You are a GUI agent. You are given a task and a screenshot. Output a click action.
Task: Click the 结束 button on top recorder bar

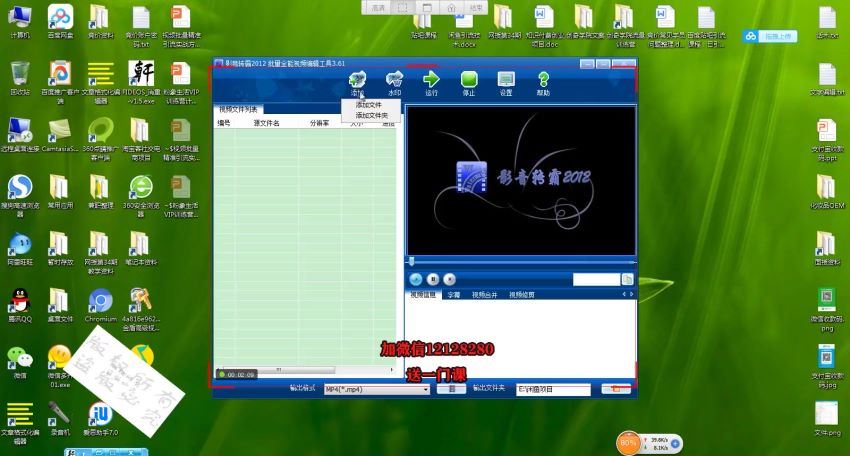(476, 8)
